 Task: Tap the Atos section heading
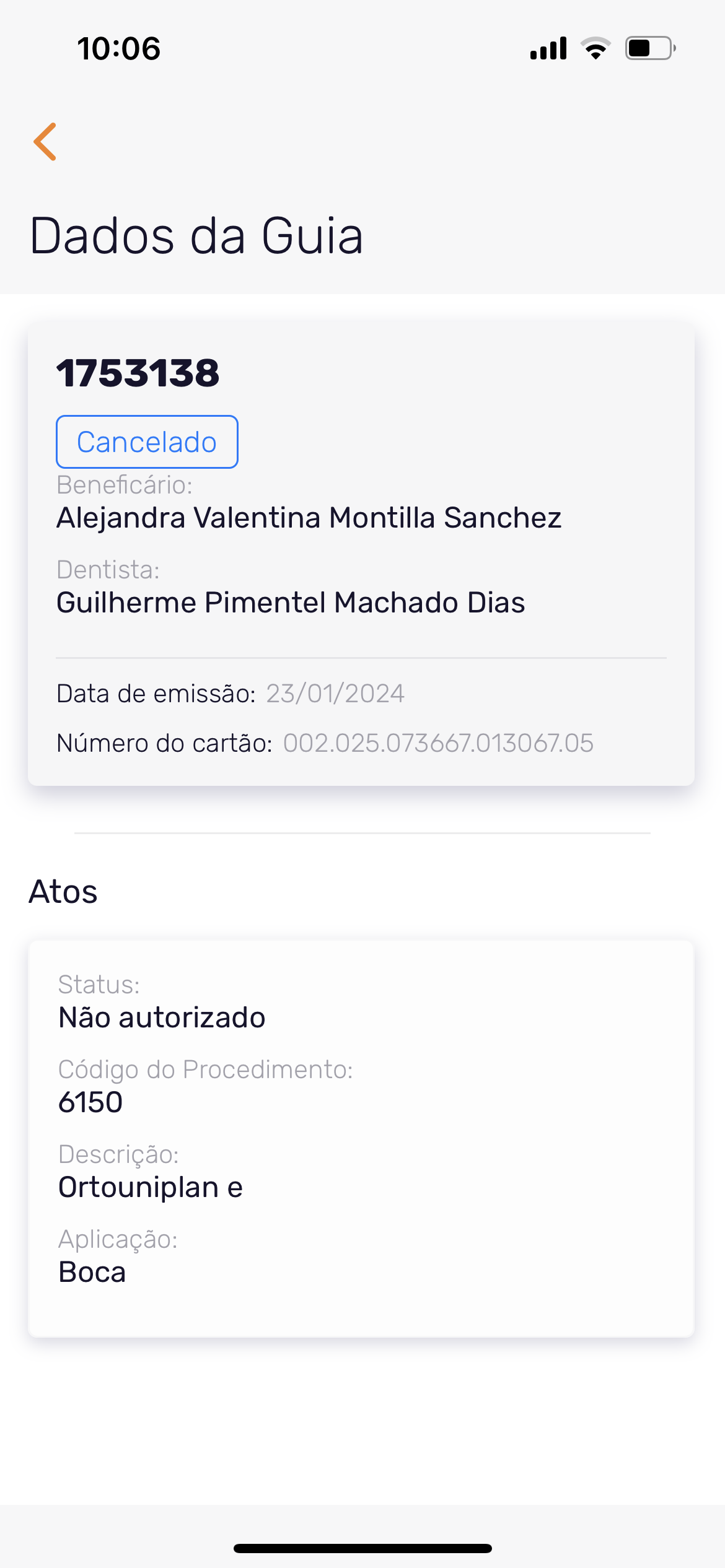(x=63, y=892)
